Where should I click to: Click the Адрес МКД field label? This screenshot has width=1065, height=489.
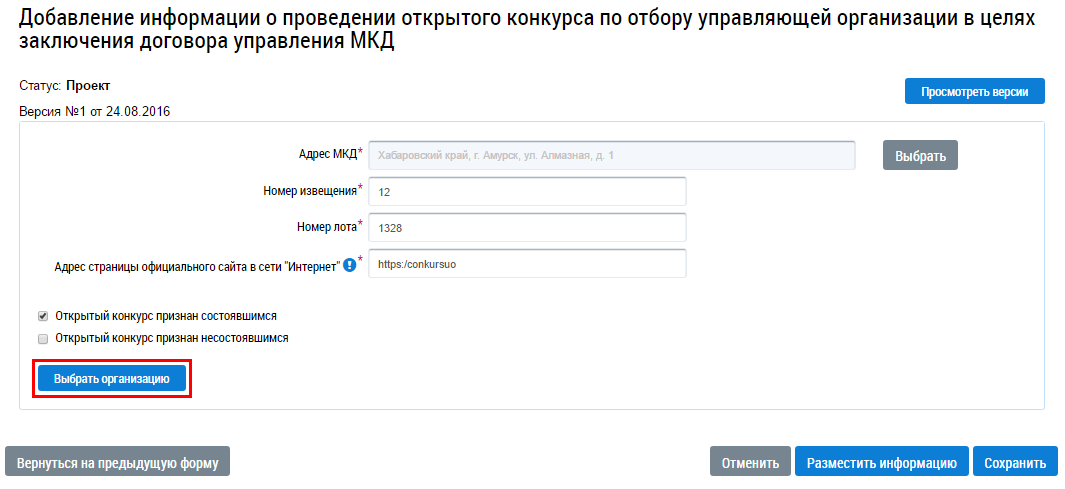(327, 155)
